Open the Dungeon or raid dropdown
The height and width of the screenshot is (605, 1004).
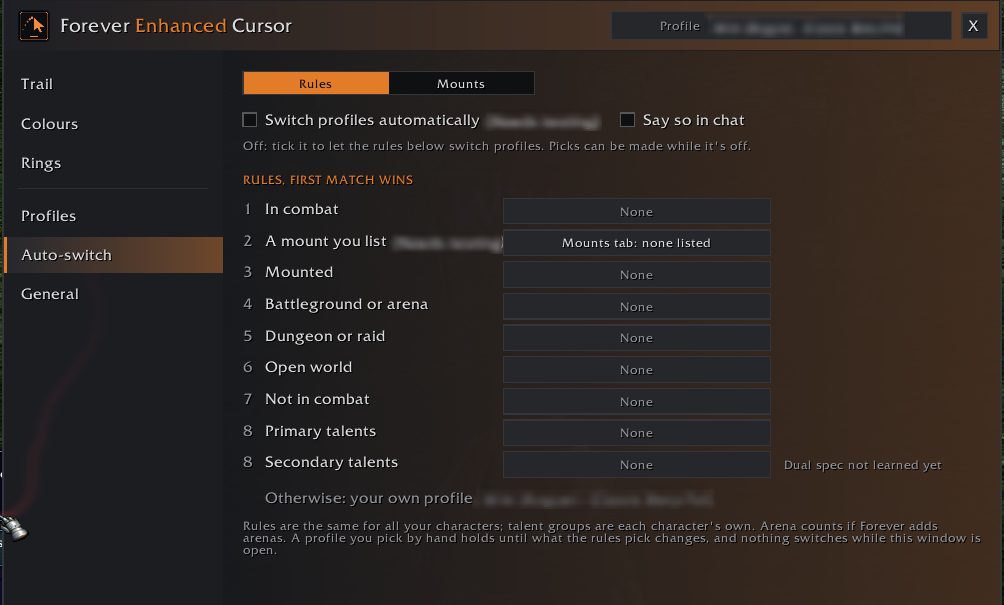tap(636, 337)
